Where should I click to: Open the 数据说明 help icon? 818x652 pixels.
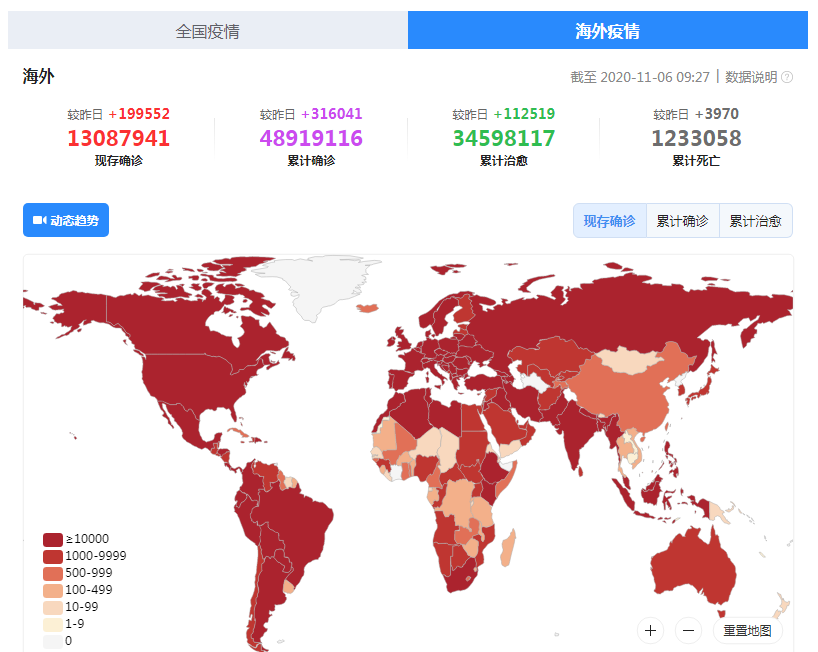click(787, 77)
